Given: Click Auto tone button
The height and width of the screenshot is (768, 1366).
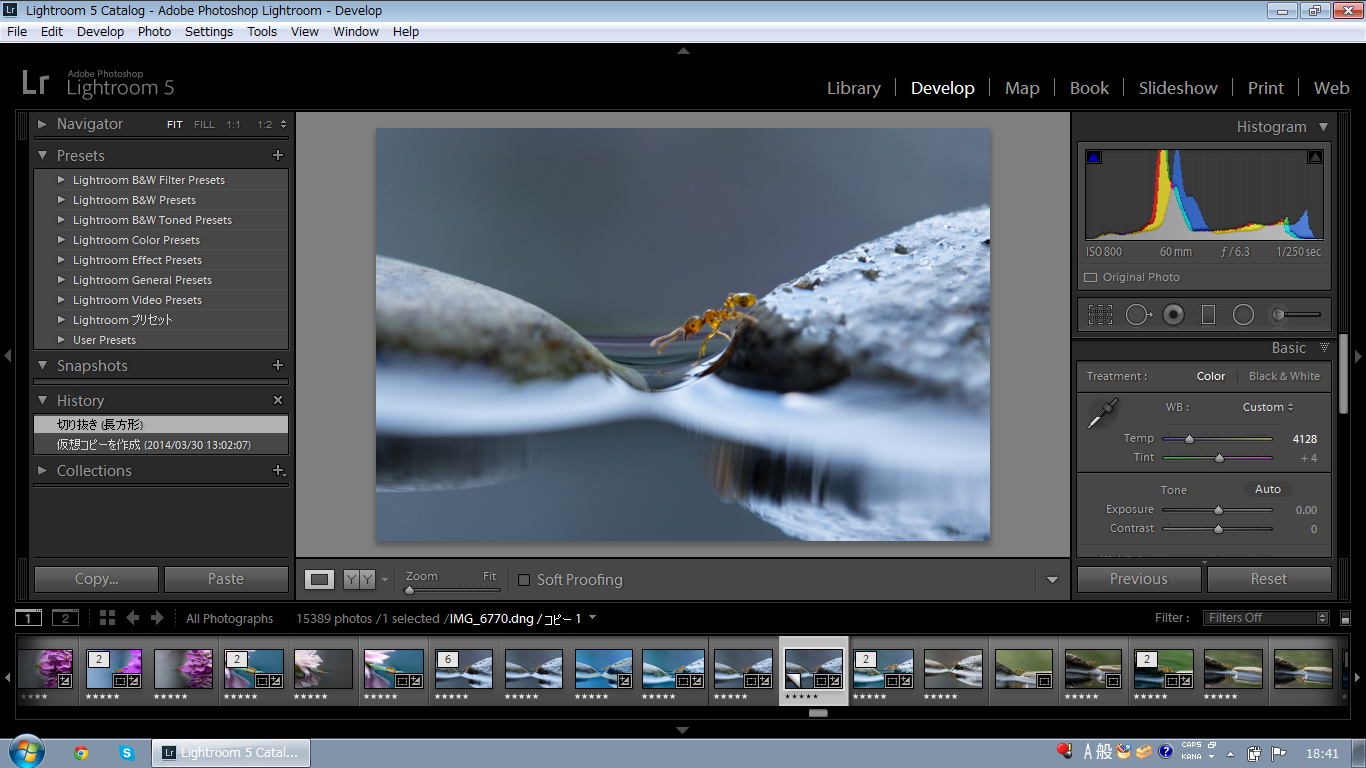Looking at the screenshot, I should 1268,489.
